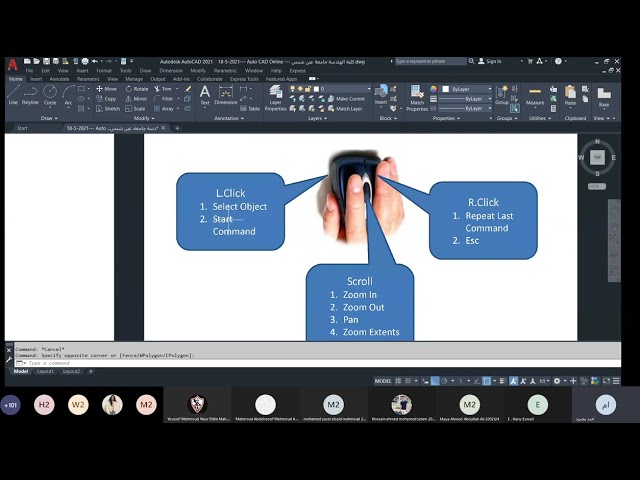Image resolution: width=640 pixels, height=480 pixels.
Task: Select the Circle tool
Action: (x=50, y=95)
